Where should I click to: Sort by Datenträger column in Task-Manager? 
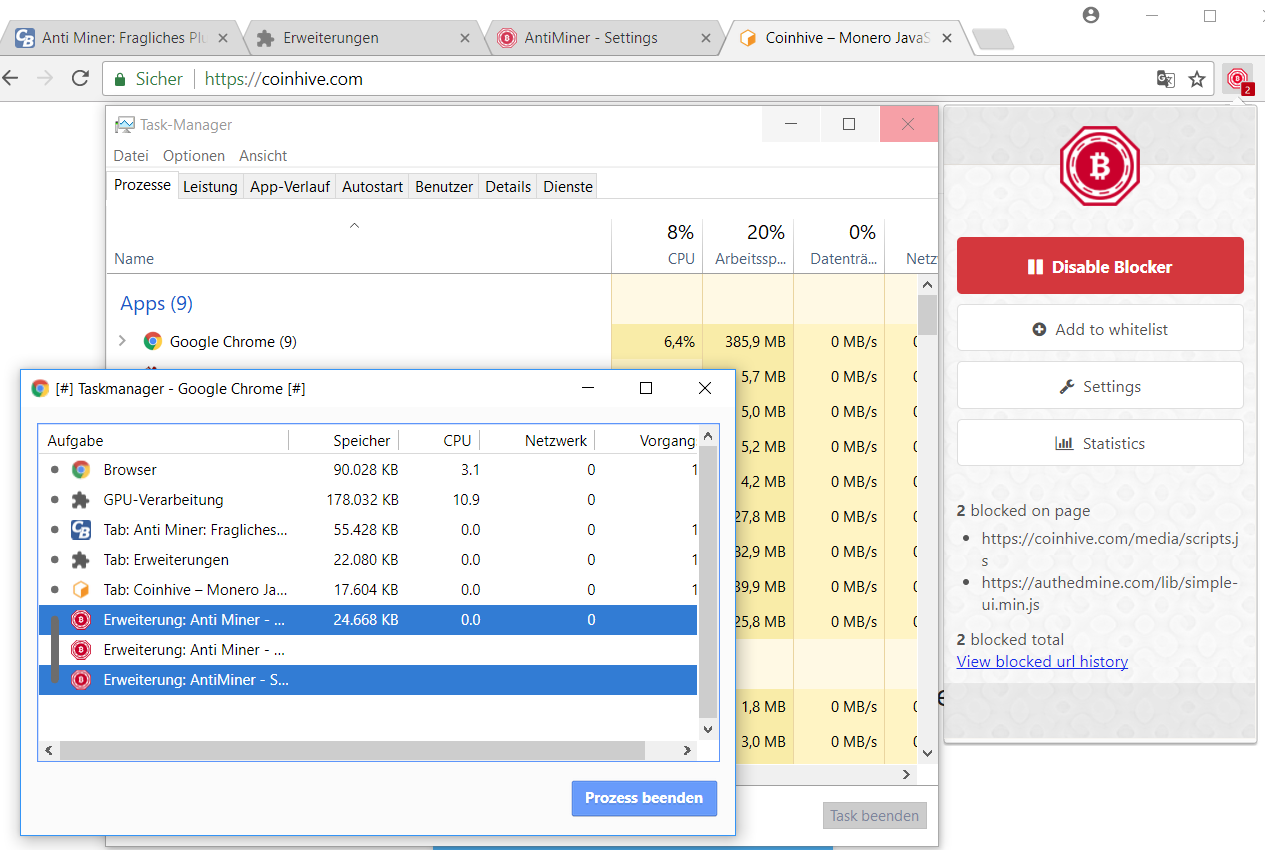[839, 245]
